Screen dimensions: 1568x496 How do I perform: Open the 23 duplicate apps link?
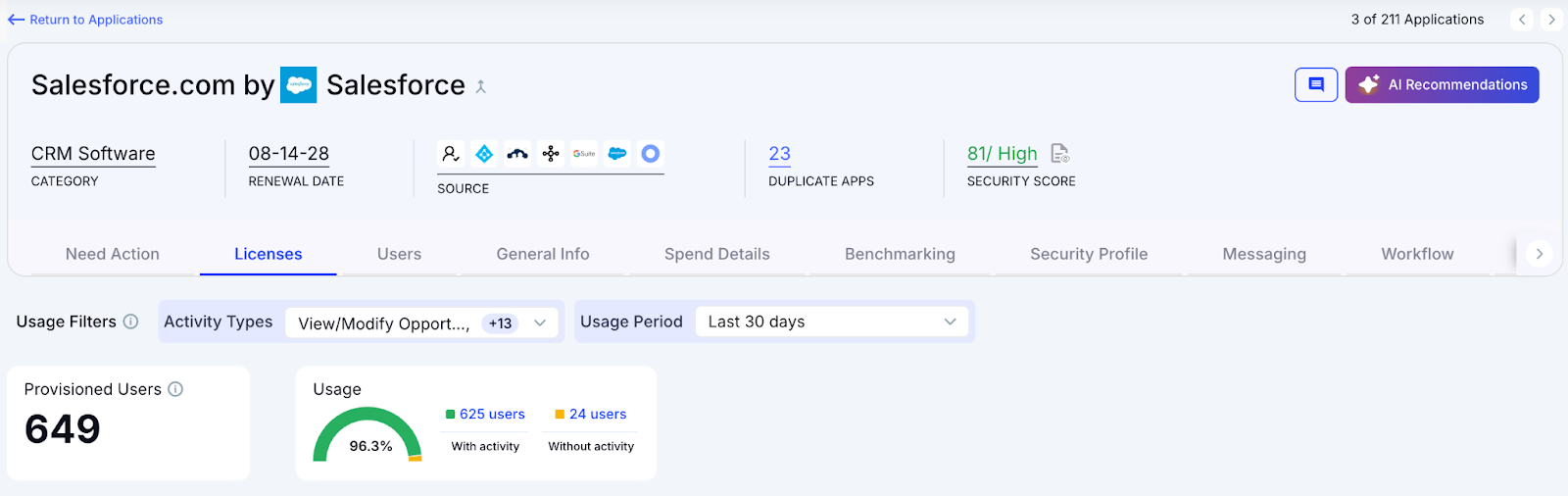779,154
